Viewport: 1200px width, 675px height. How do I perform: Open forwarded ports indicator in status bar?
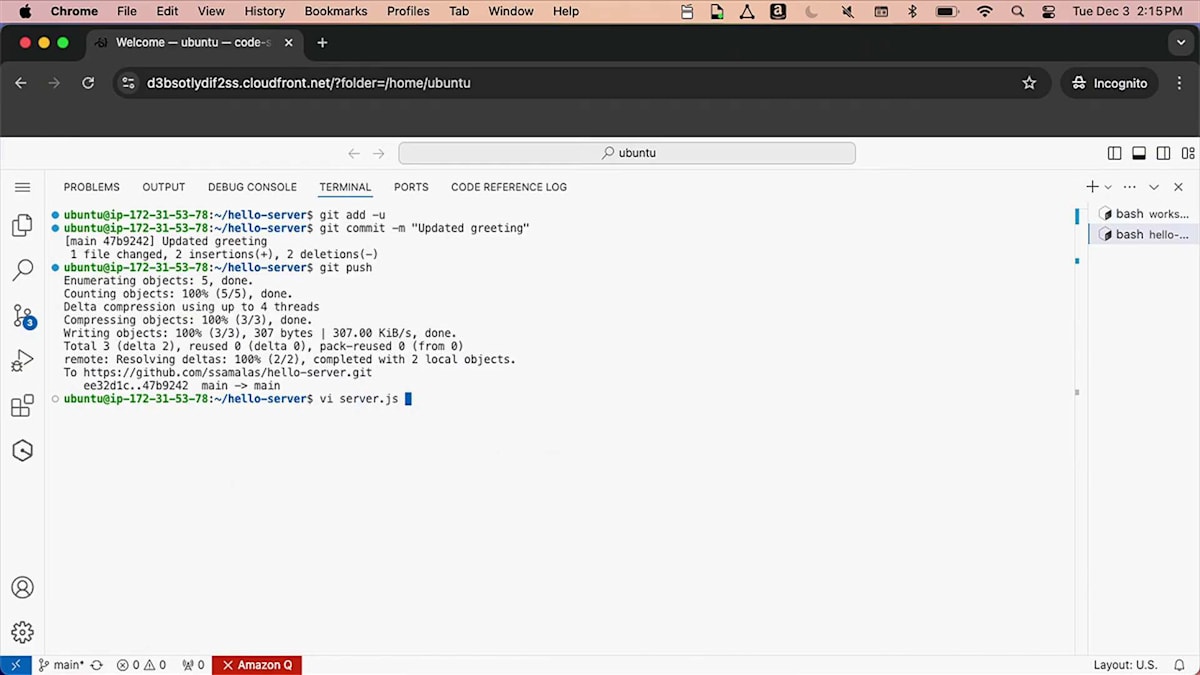point(193,665)
